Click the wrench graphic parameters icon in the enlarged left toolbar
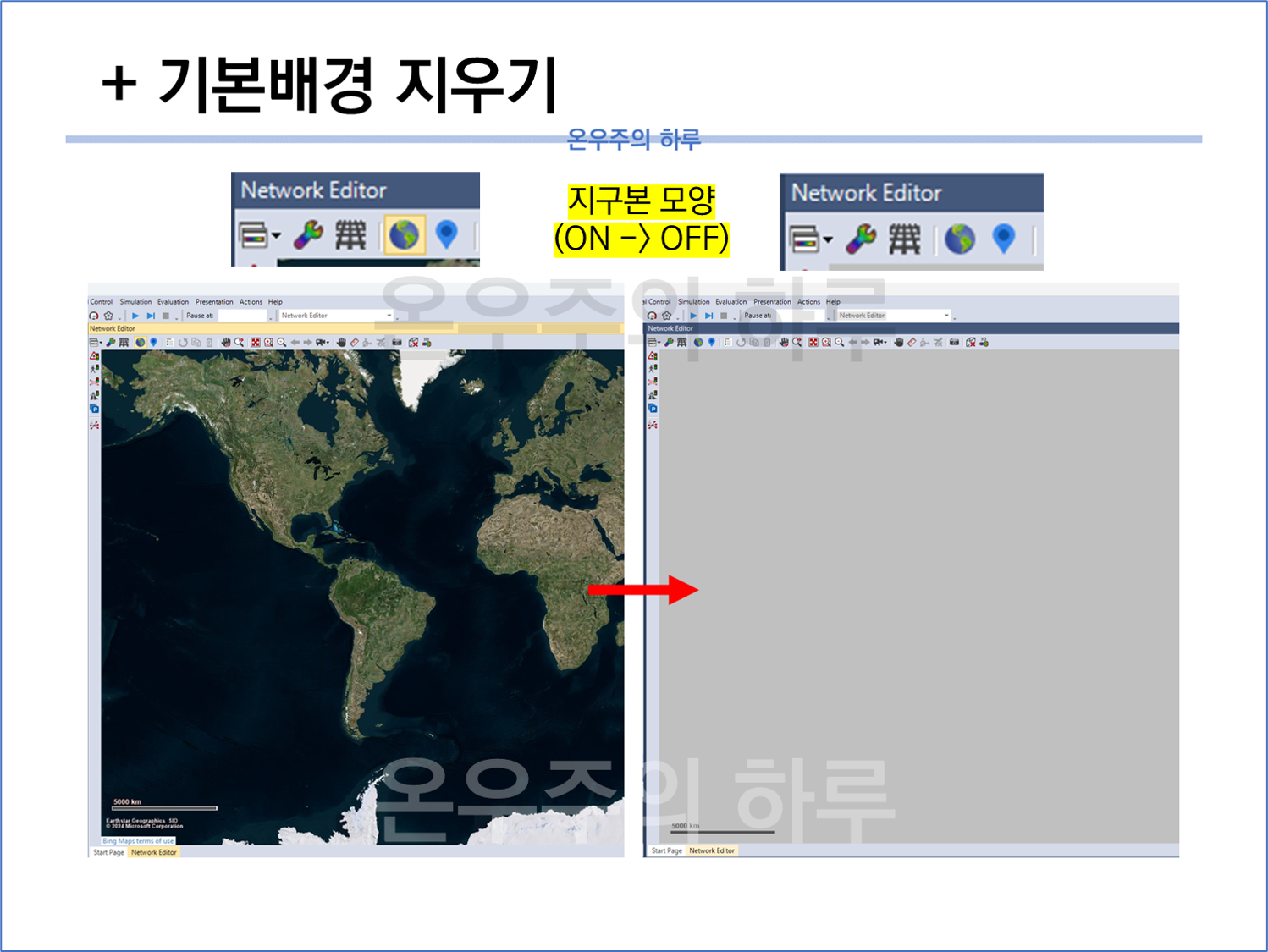This screenshot has width=1268, height=952. click(308, 234)
